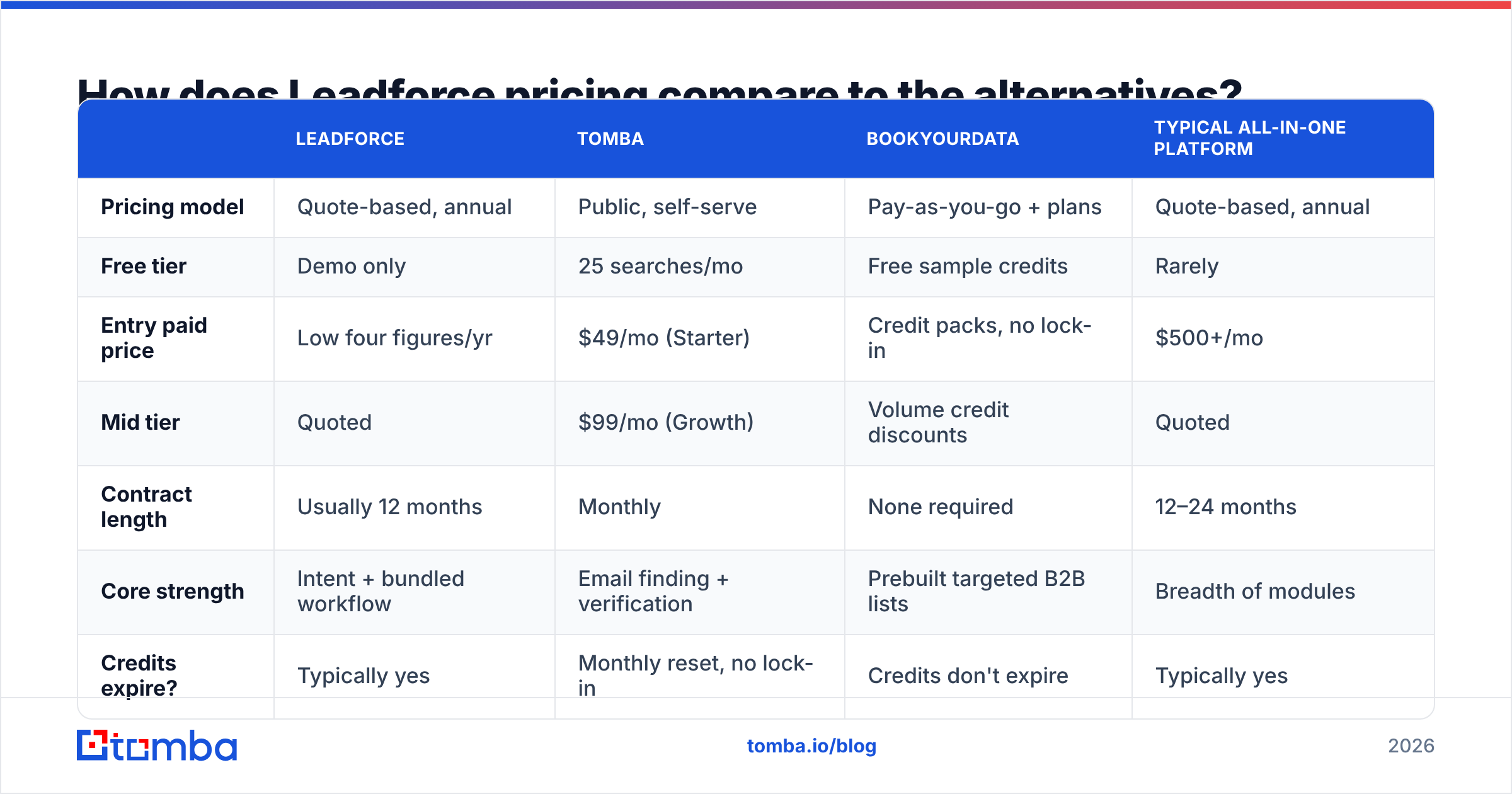The image size is (1512, 794).
Task: Select the 'Usually 12 months' cell
Action: click(415, 508)
